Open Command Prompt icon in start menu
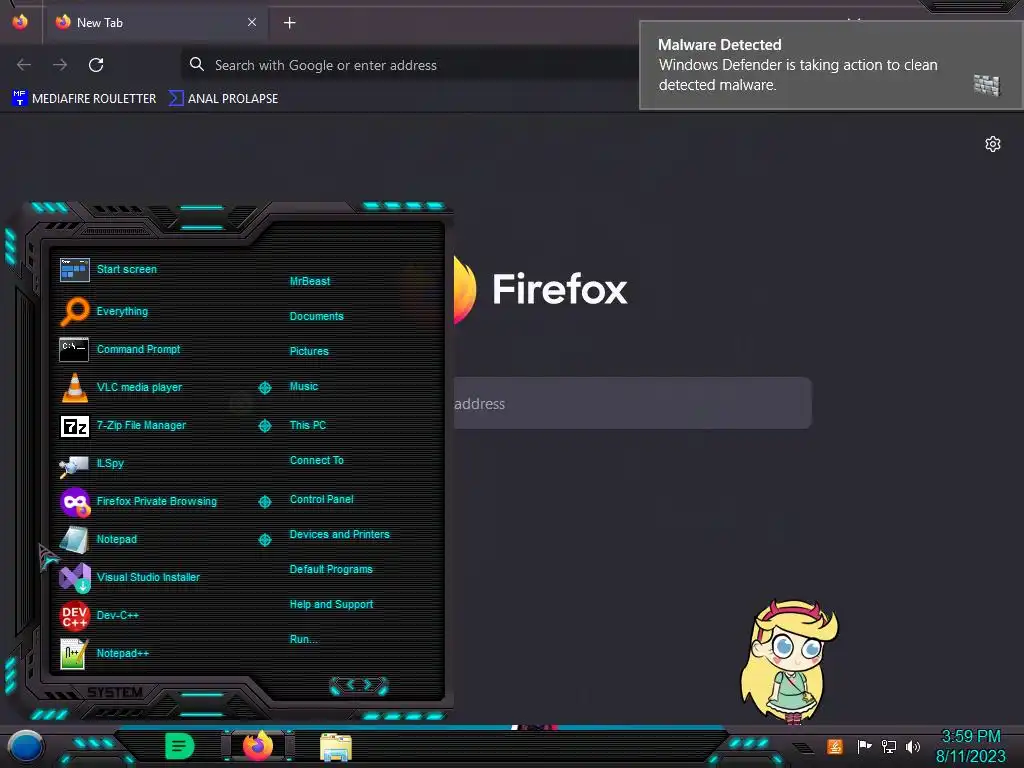This screenshot has width=1024, height=768. pyautogui.click(x=74, y=349)
